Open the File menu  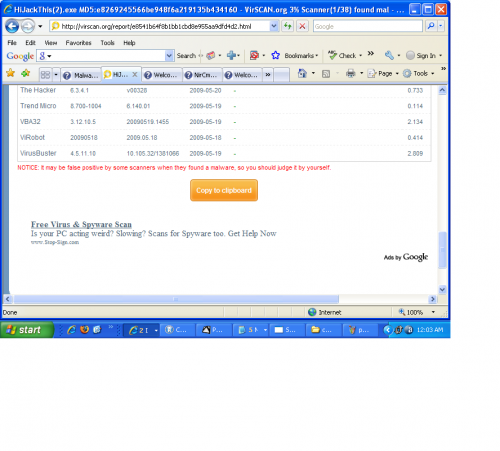[x=12, y=43]
